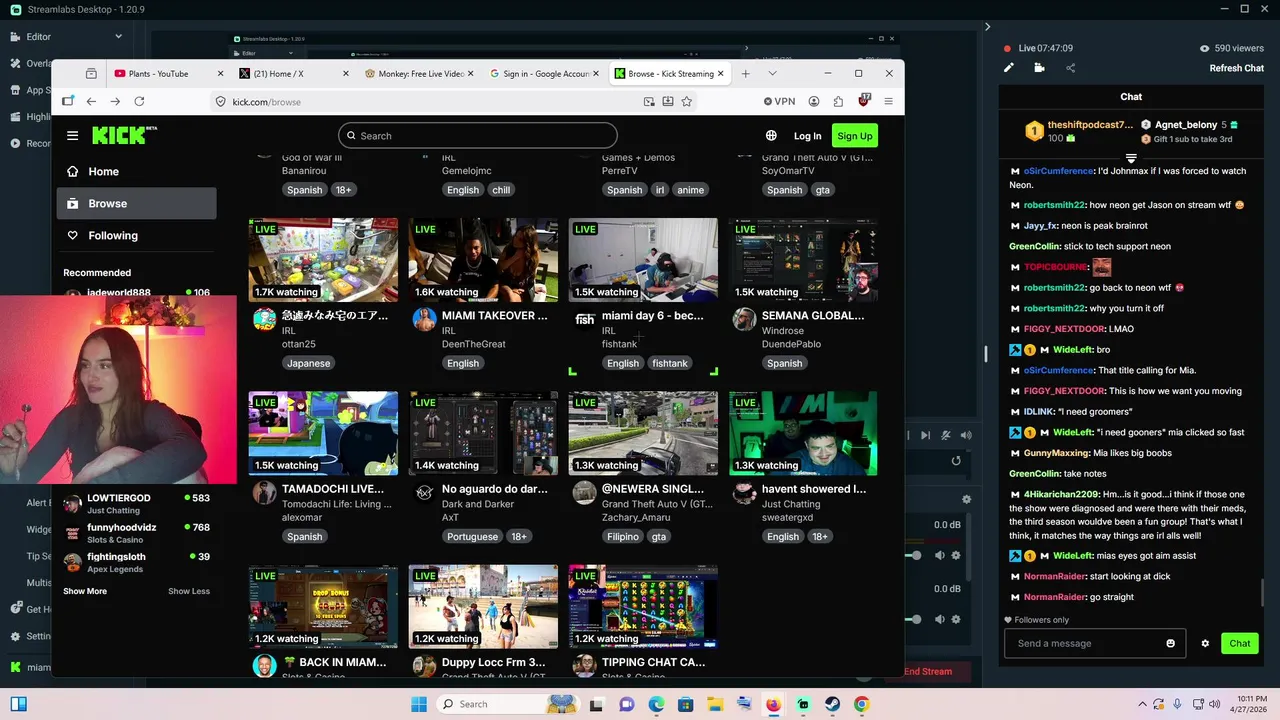
Task: Toggle the volume speaker icon beside skip-next
Action: tap(965, 435)
